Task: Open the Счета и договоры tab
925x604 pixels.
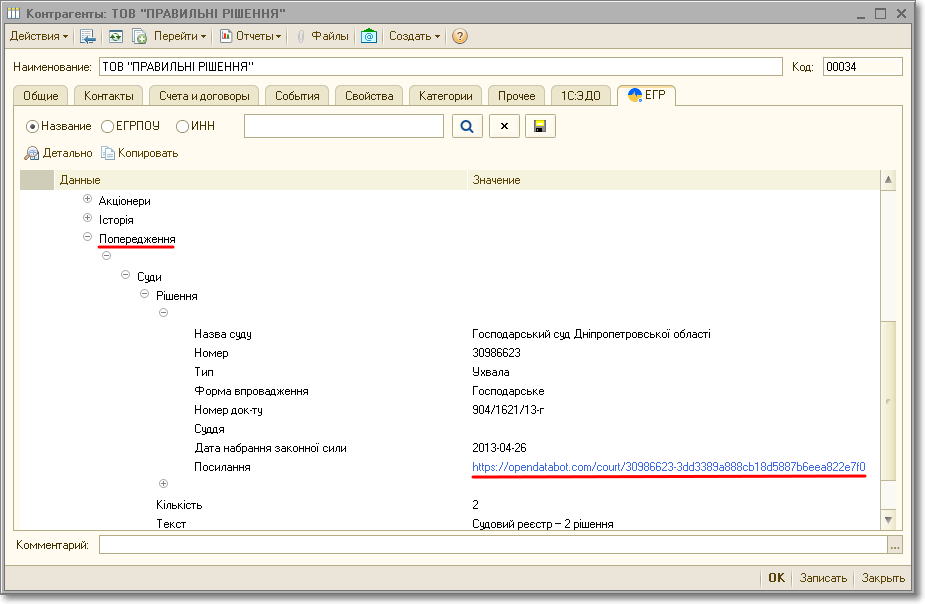Action: click(x=204, y=96)
